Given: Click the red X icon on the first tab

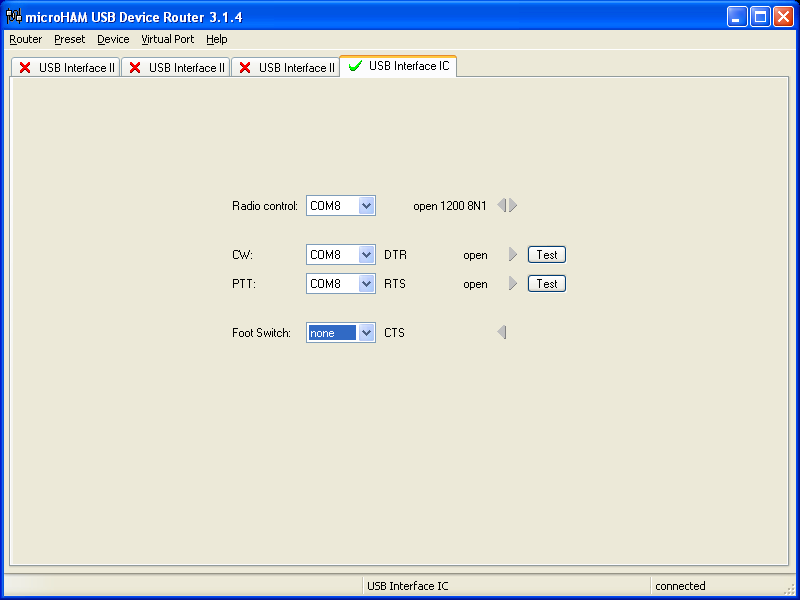Looking at the screenshot, I should point(25,68).
